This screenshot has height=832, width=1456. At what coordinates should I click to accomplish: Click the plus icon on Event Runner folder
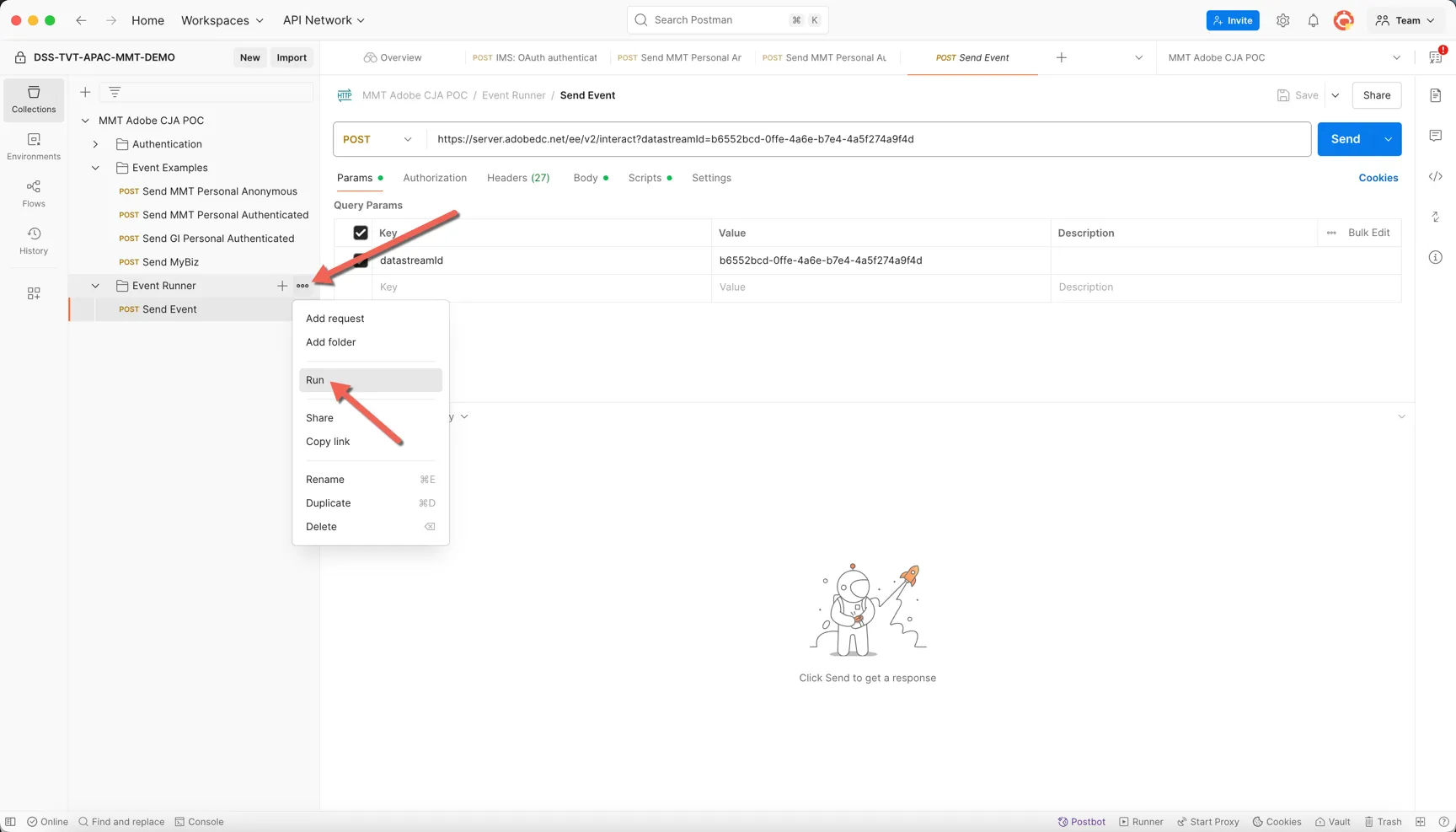click(x=282, y=286)
